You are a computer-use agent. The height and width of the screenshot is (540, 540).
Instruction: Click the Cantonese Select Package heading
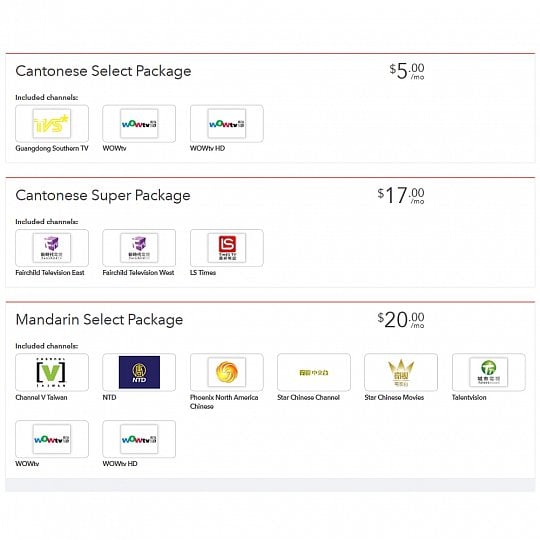click(103, 71)
